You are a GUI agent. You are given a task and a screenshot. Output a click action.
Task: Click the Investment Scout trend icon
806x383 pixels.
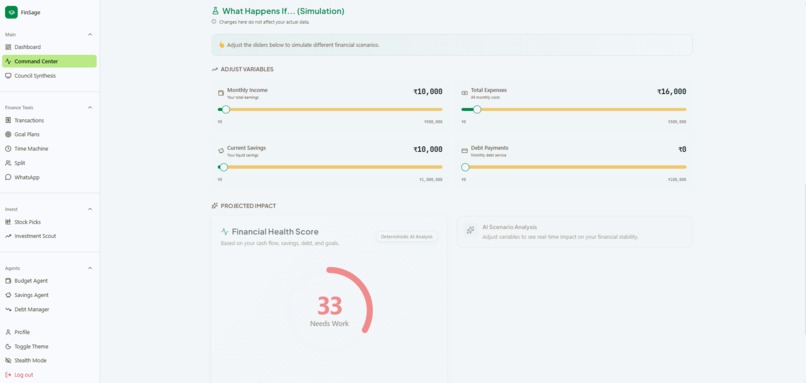tap(8, 236)
